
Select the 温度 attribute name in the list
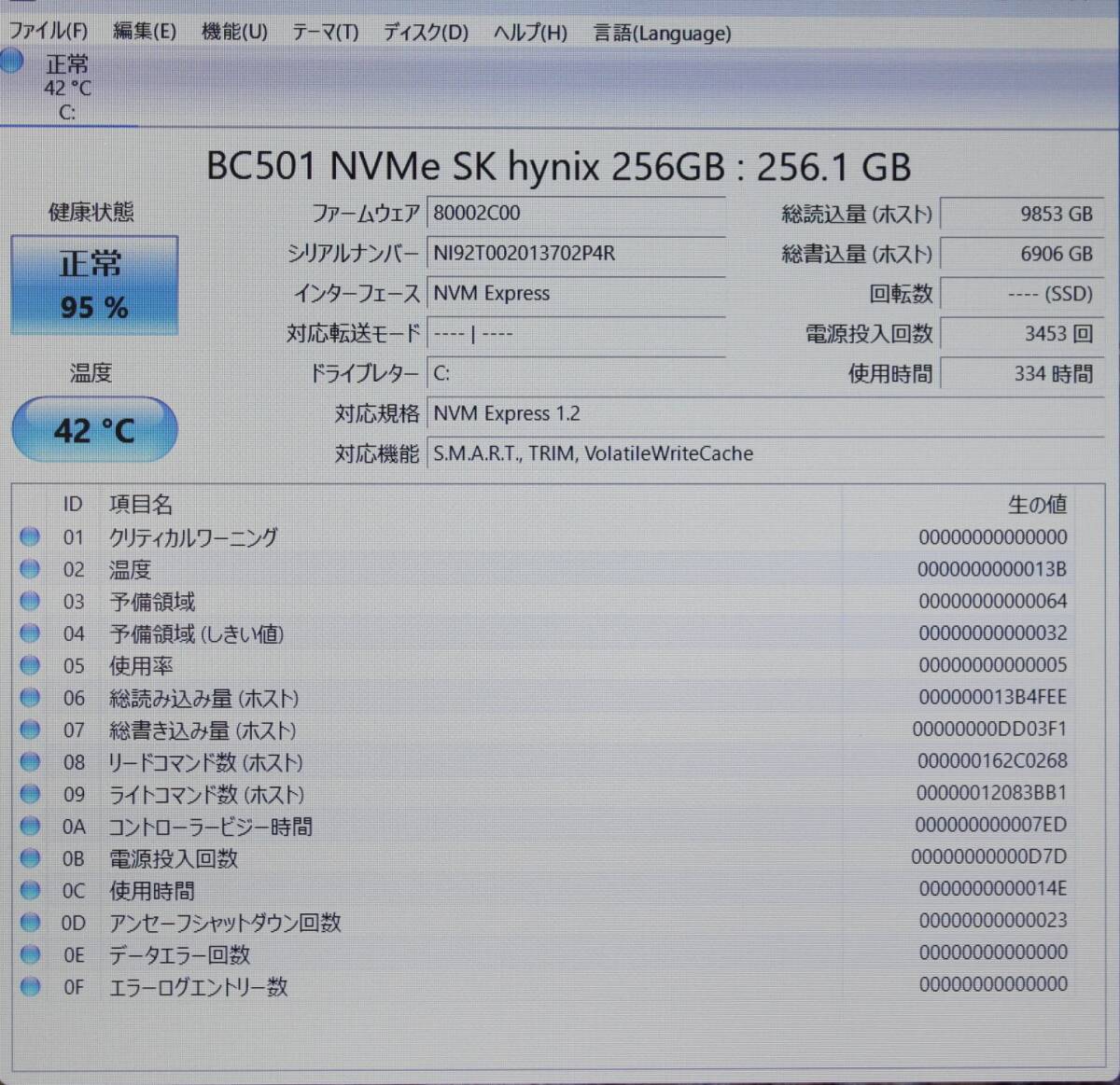pyautogui.click(x=130, y=569)
